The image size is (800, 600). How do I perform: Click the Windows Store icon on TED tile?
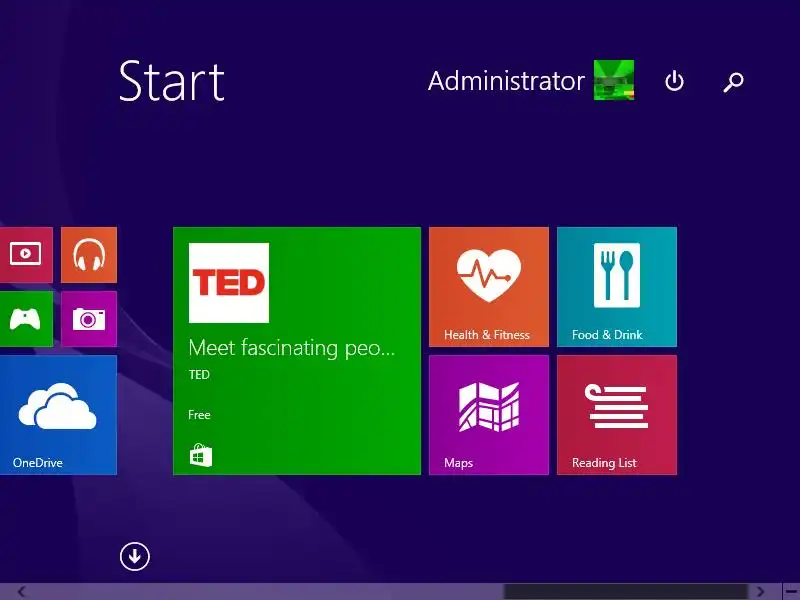(201, 455)
